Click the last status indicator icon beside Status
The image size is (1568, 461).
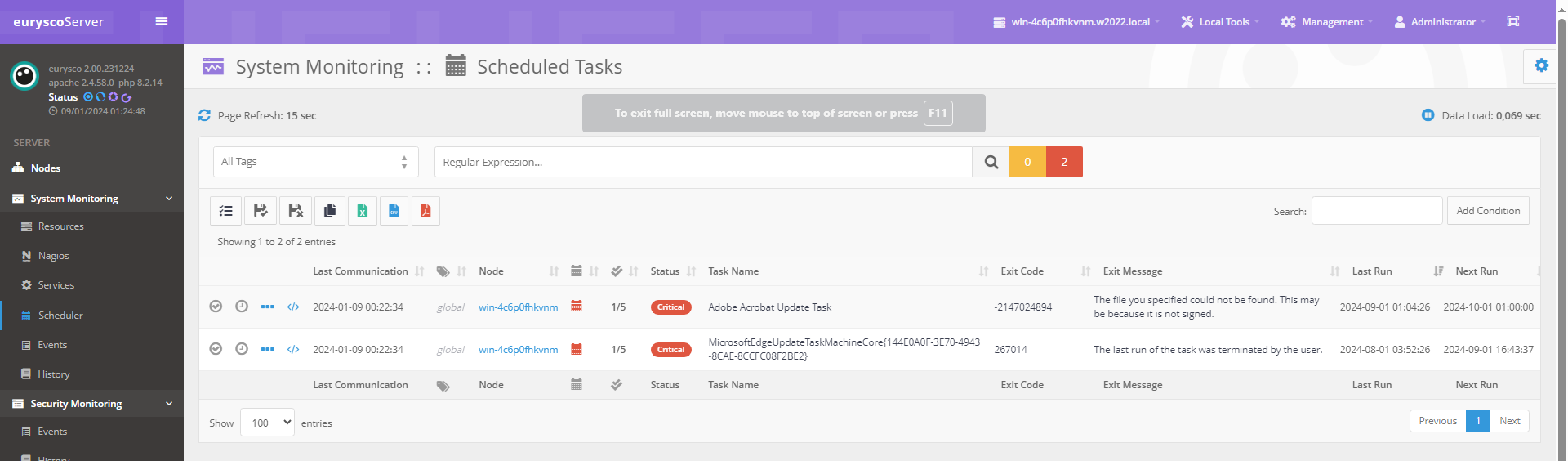point(127,97)
